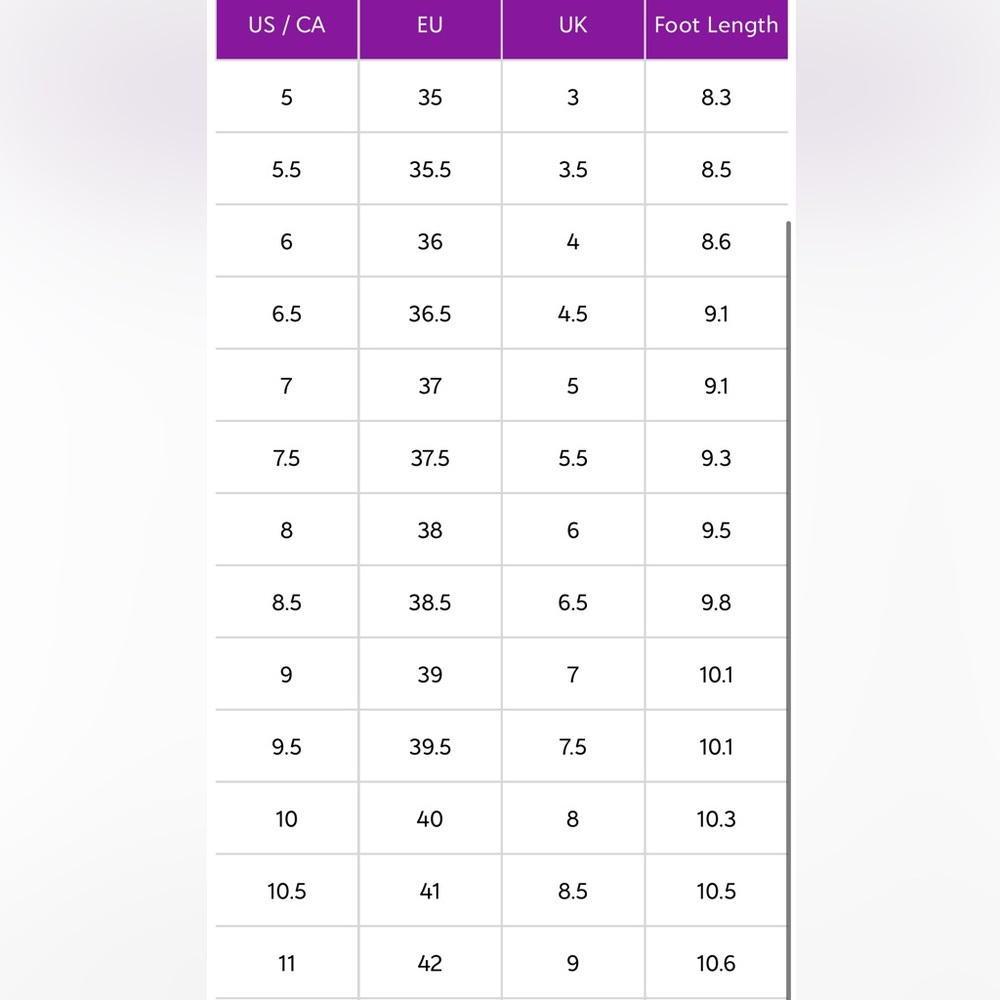Select the US size 8 cell
The height and width of the screenshot is (1000, 1000).
coord(287,529)
